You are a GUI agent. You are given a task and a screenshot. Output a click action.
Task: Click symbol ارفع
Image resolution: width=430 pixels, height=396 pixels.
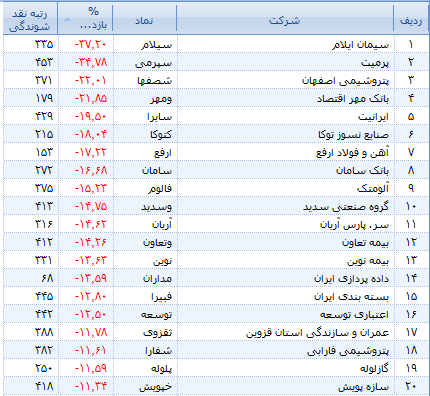pos(163,153)
